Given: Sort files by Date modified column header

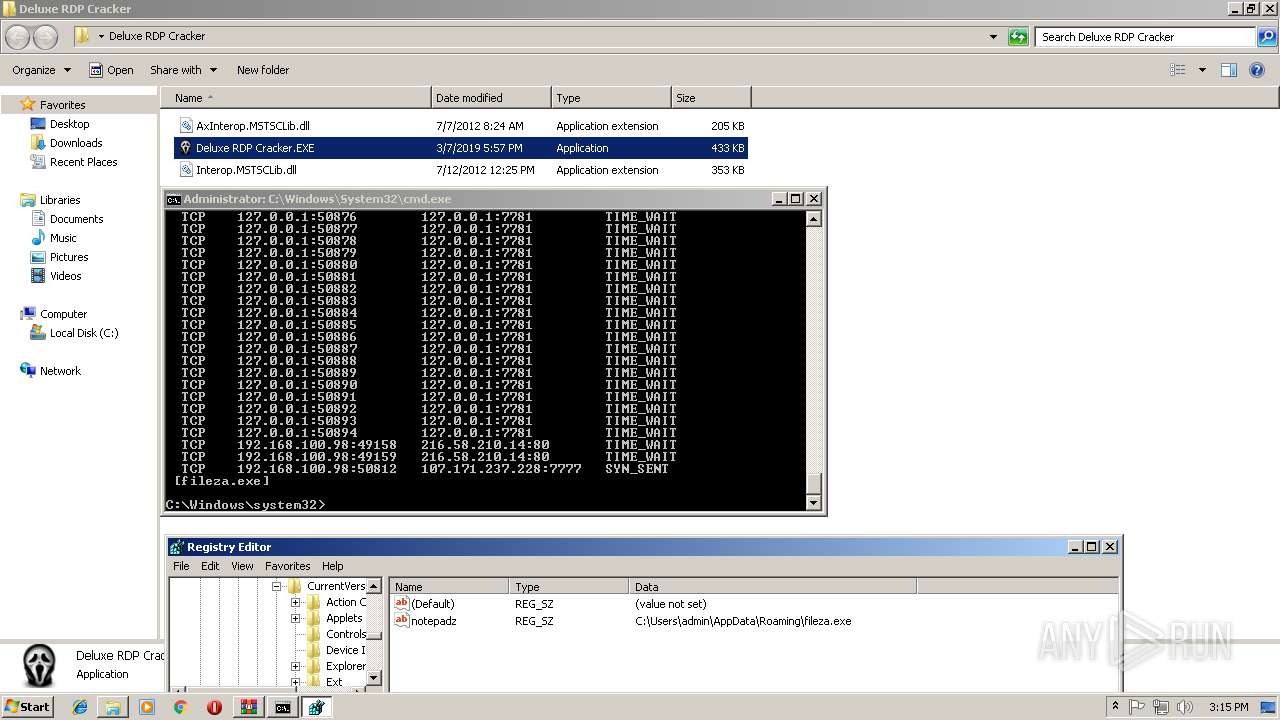Looking at the screenshot, I should pyautogui.click(x=491, y=98).
